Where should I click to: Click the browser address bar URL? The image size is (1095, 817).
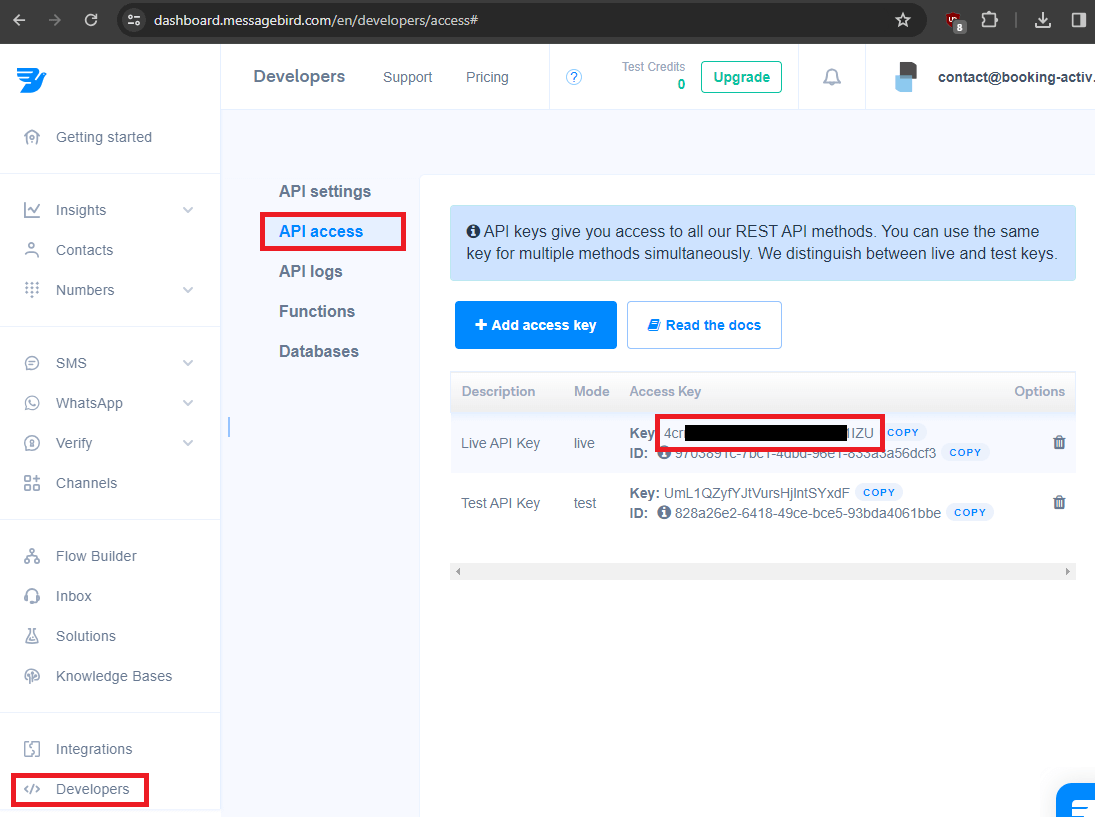tap(316, 20)
